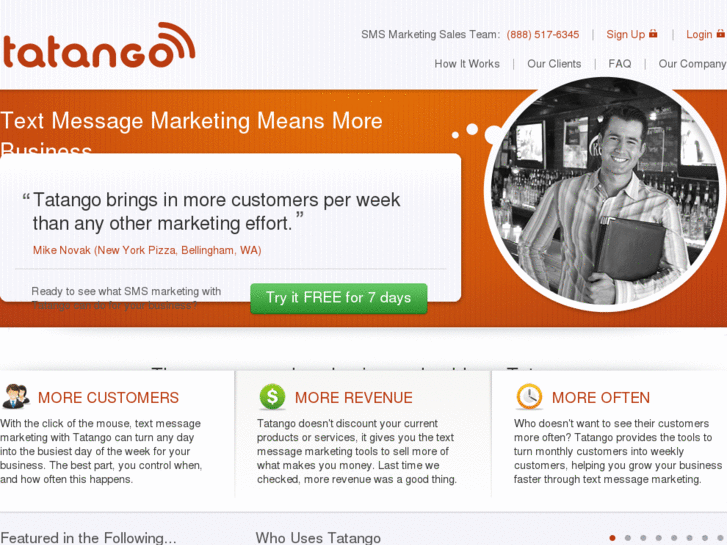Select the fourth carousel dot
The height and width of the screenshot is (545, 727).
click(658, 538)
